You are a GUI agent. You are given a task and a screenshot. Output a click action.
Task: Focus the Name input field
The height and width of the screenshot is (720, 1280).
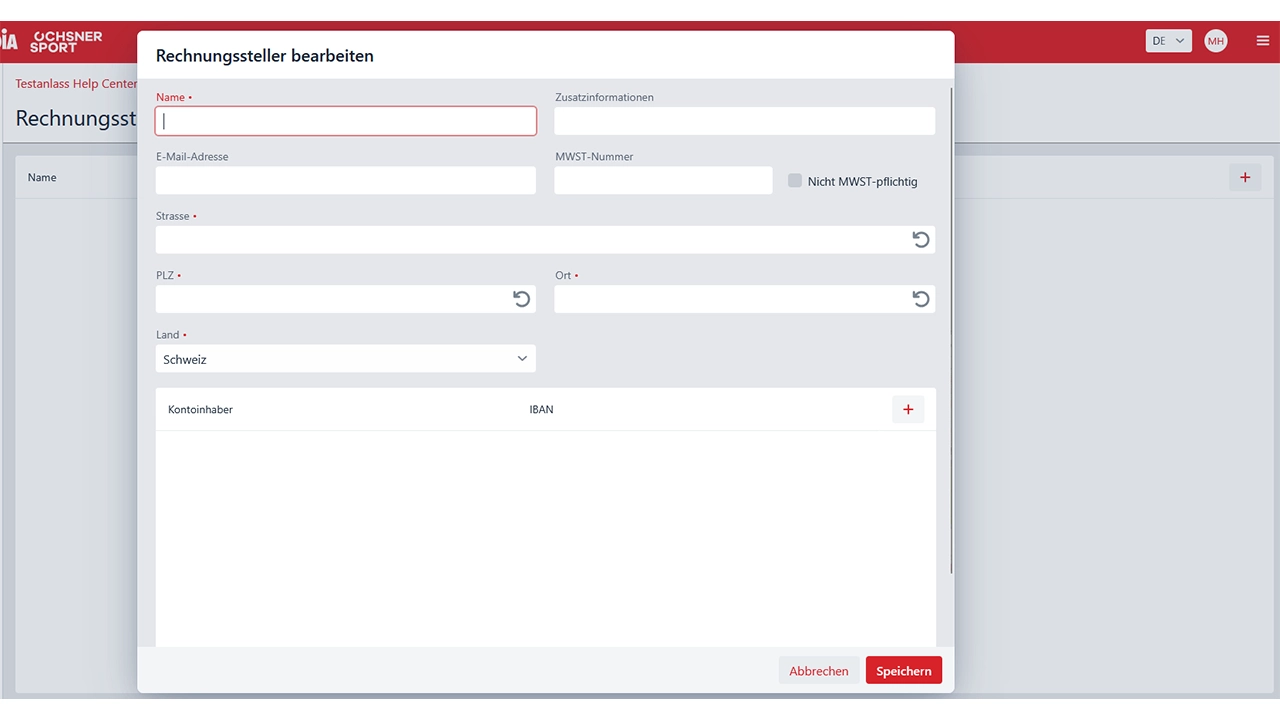click(x=346, y=121)
